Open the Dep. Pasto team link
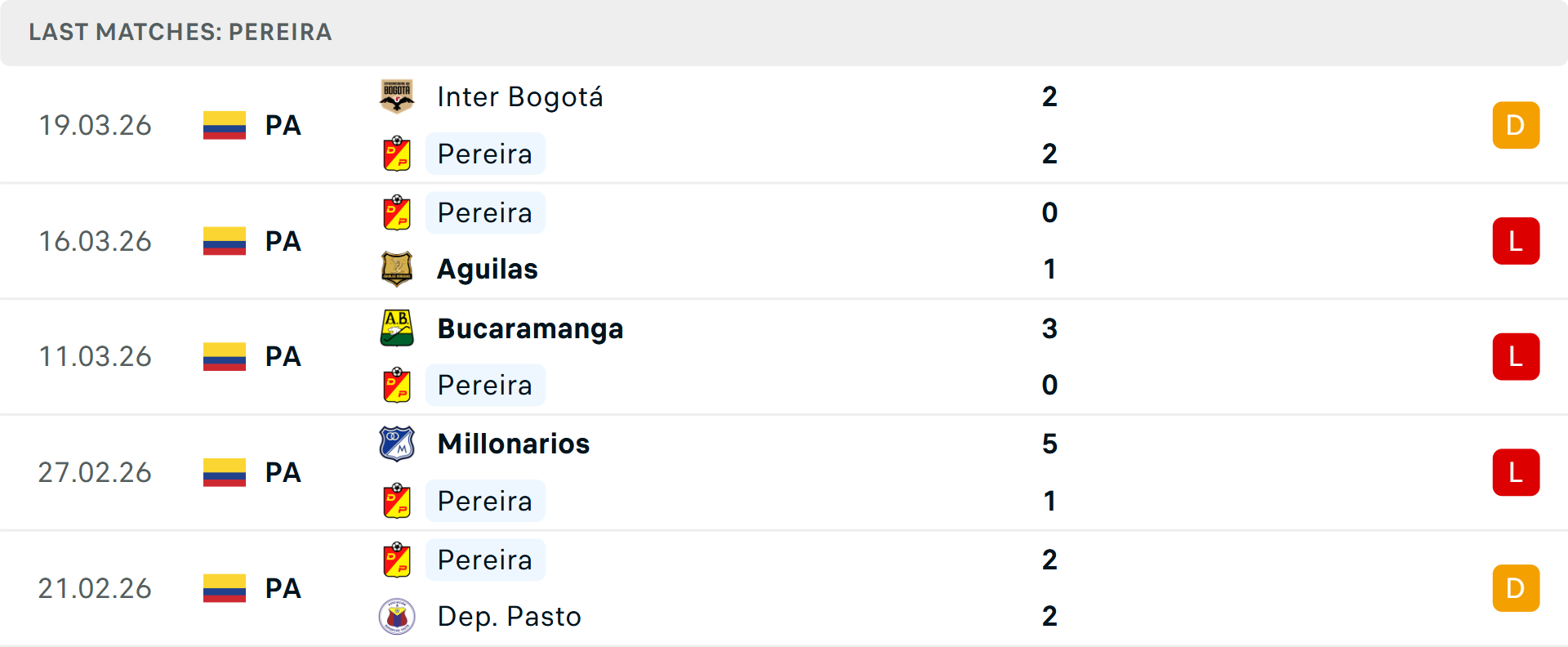This screenshot has height=647, width=1568. coord(510,616)
